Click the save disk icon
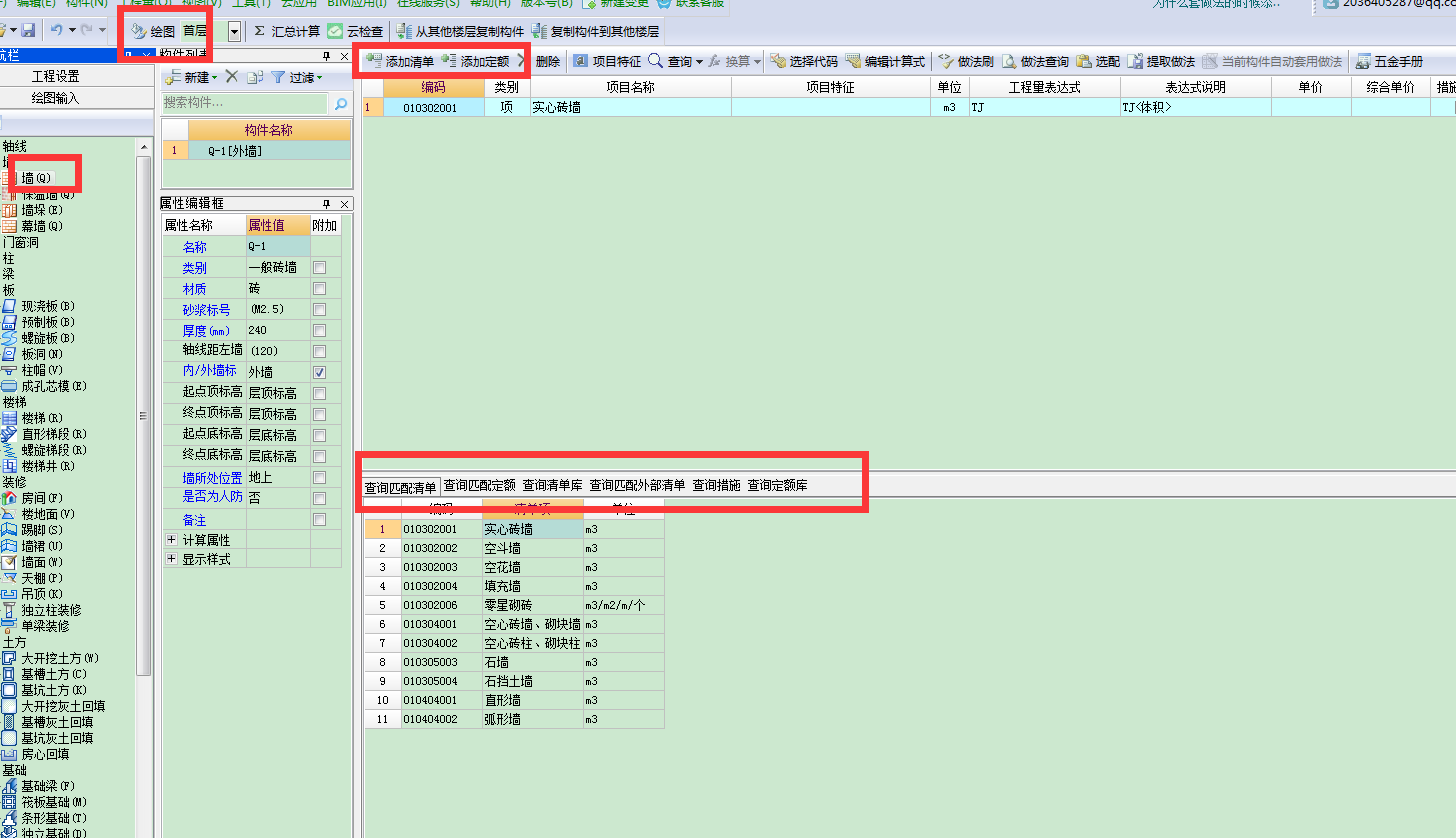1456x838 pixels. (x=28, y=31)
